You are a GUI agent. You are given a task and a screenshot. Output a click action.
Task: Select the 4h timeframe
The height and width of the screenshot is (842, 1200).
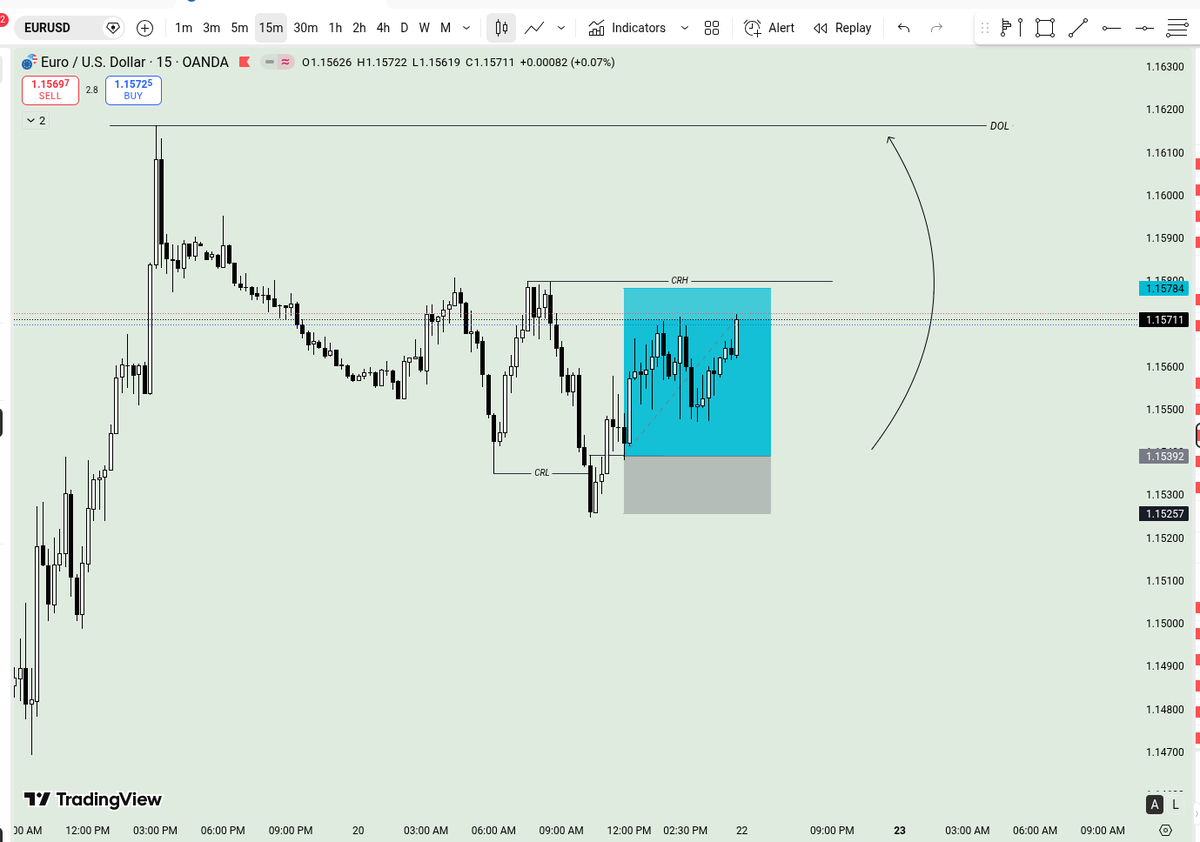tap(383, 28)
